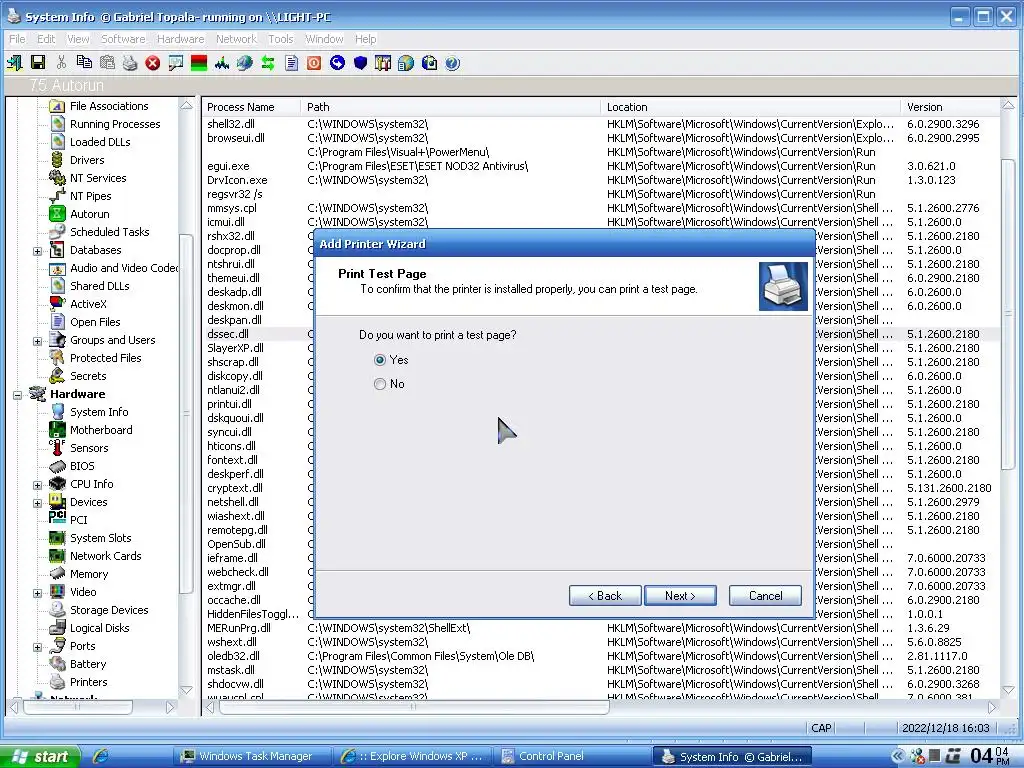The image size is (1024, 768).
Task: Click the red and green bars toolbar icon
Action: pyautogui.click(x=199, y=63)
